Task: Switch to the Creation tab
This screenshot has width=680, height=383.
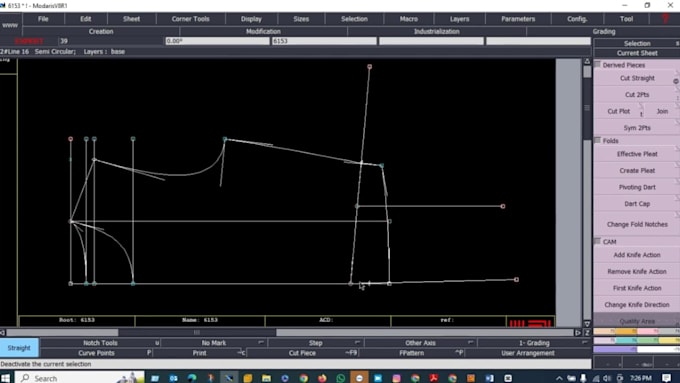Action: click(101, 31)
